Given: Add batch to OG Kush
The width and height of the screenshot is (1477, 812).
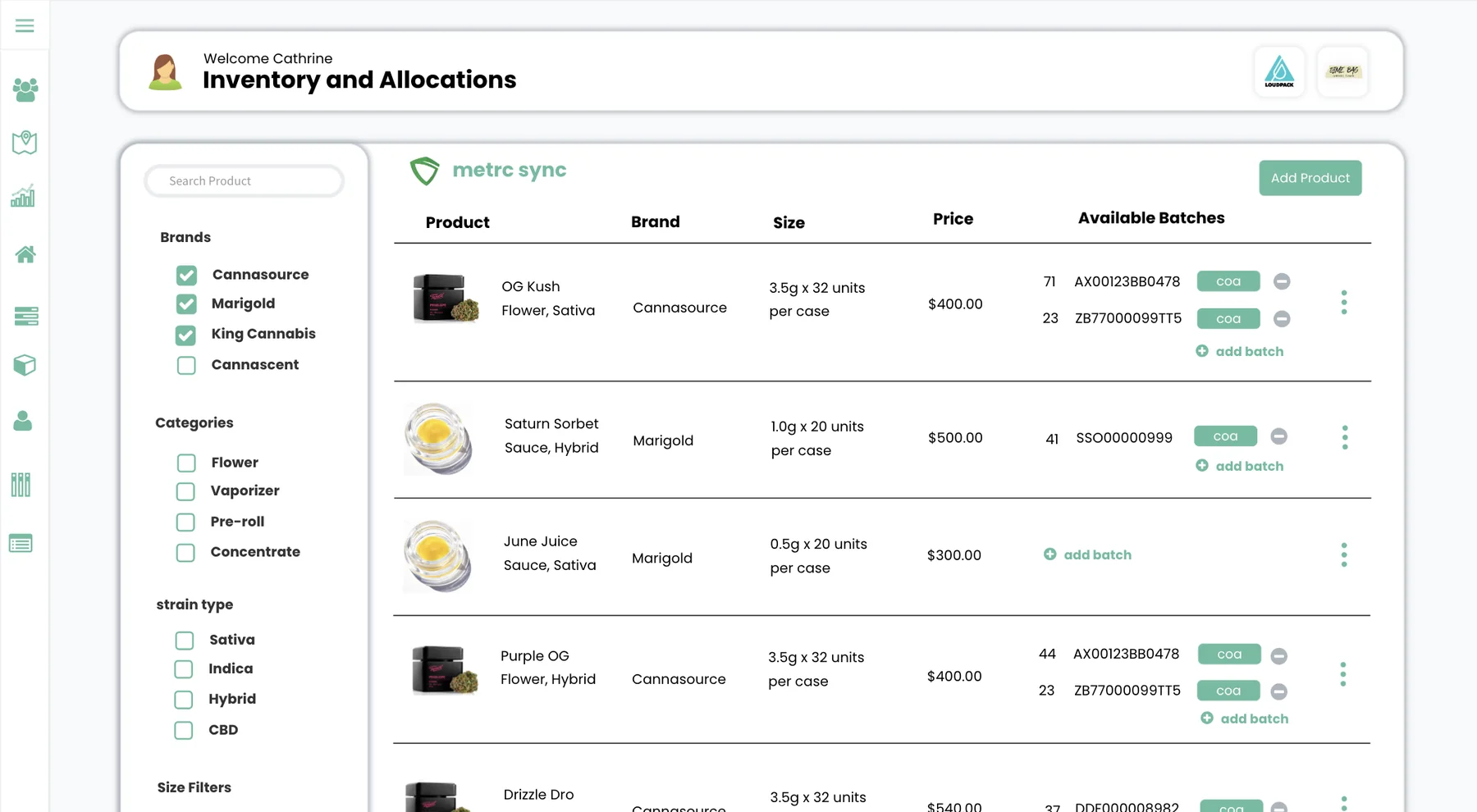Looking at the screenshot, I should click(1240, 351).
